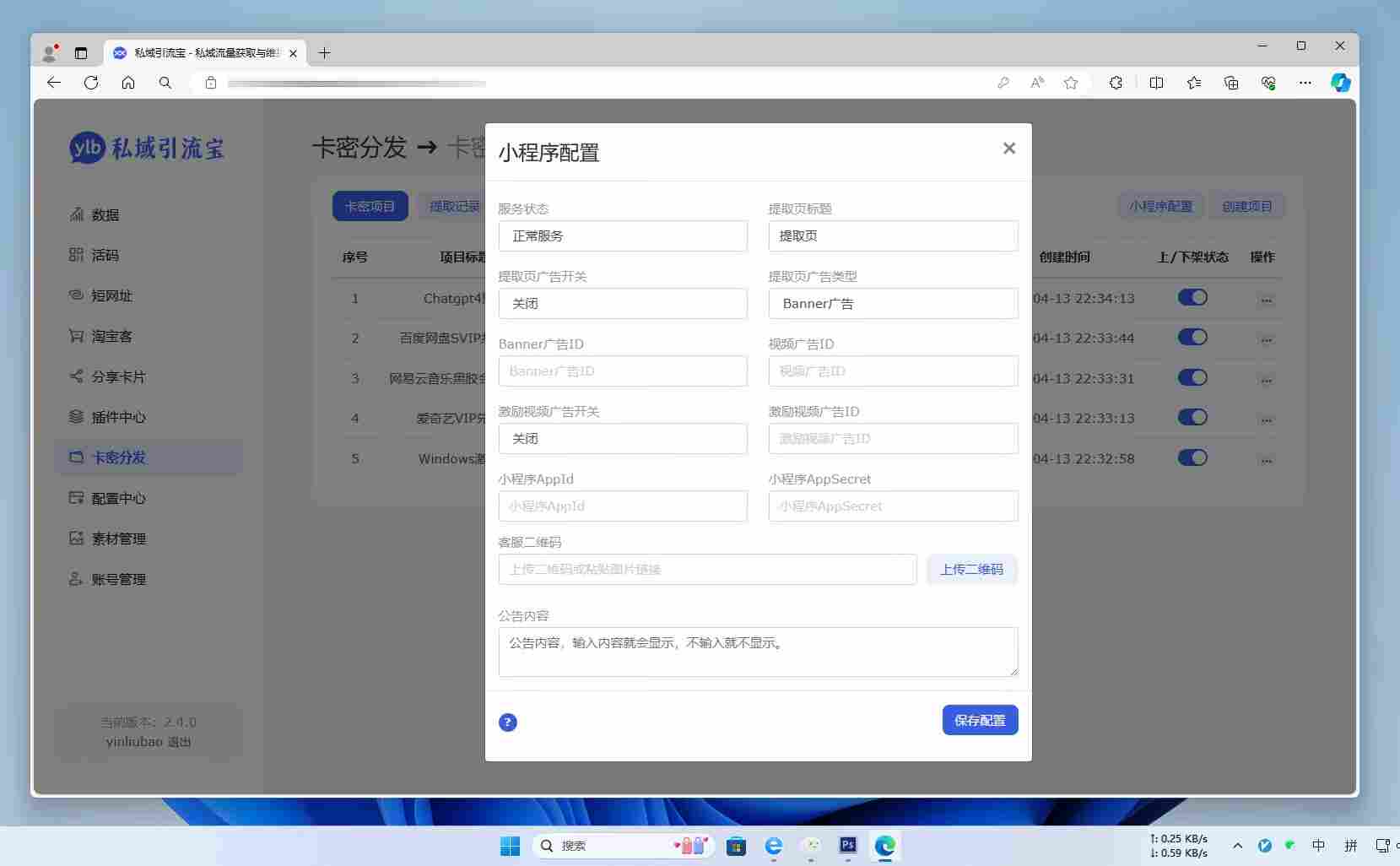Click the 保存配置 button
Image resolution: width=1400 pixels, height=866 pixels.
click(979, 720)
